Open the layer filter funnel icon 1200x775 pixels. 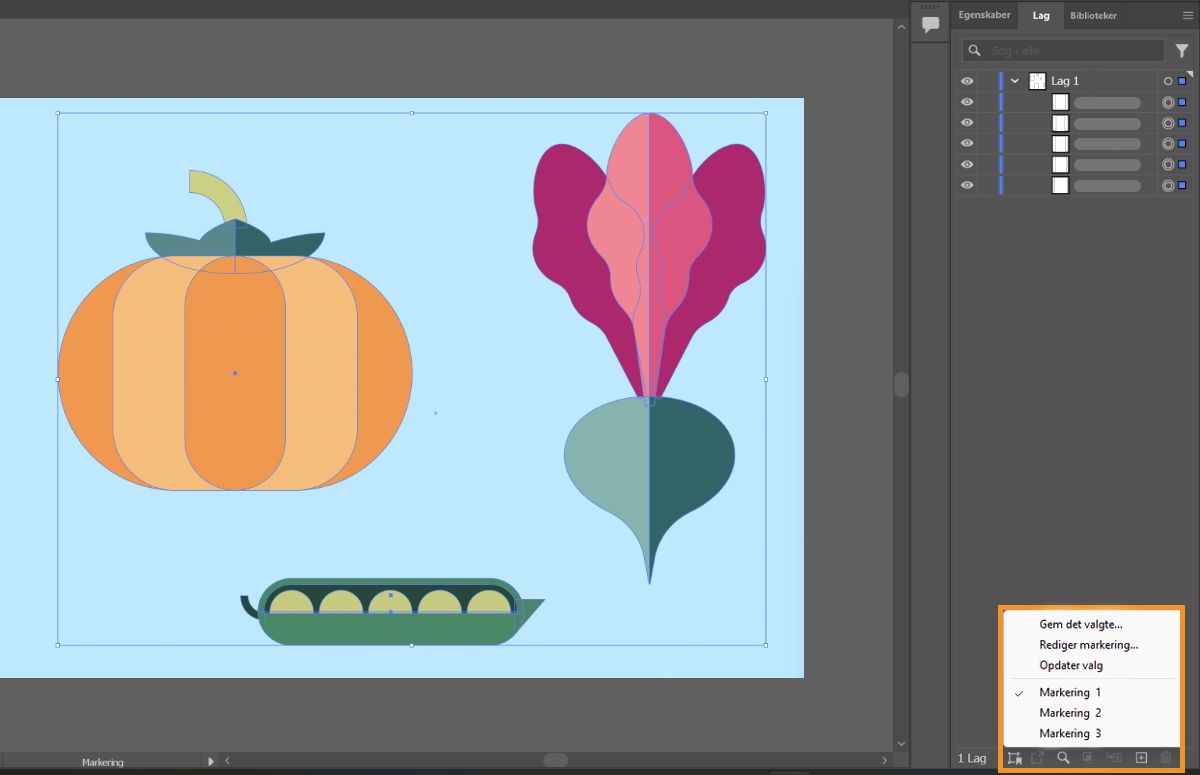(x=1181, y=51)
